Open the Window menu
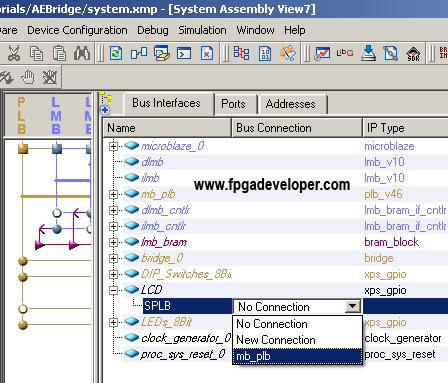Viewport: 448px width, 383px height. (255, 30)
